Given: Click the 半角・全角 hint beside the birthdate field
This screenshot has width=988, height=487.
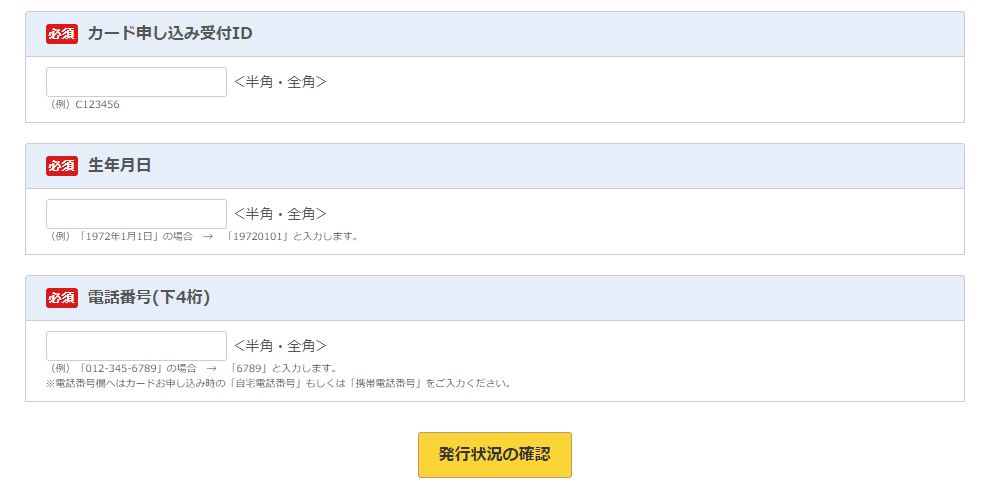Looking at the screenshot, I should point(281,214).
